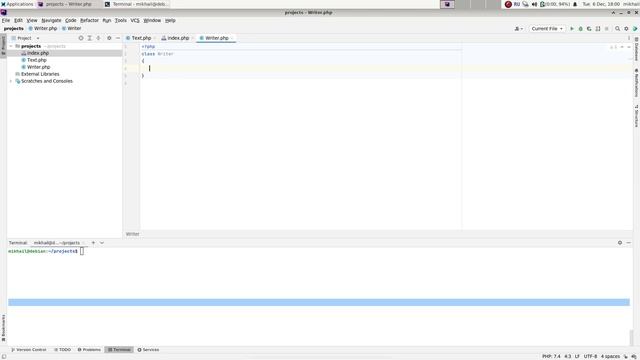
Task: Open the Applications menu on taskbar
Action: (x=17, y=4)
